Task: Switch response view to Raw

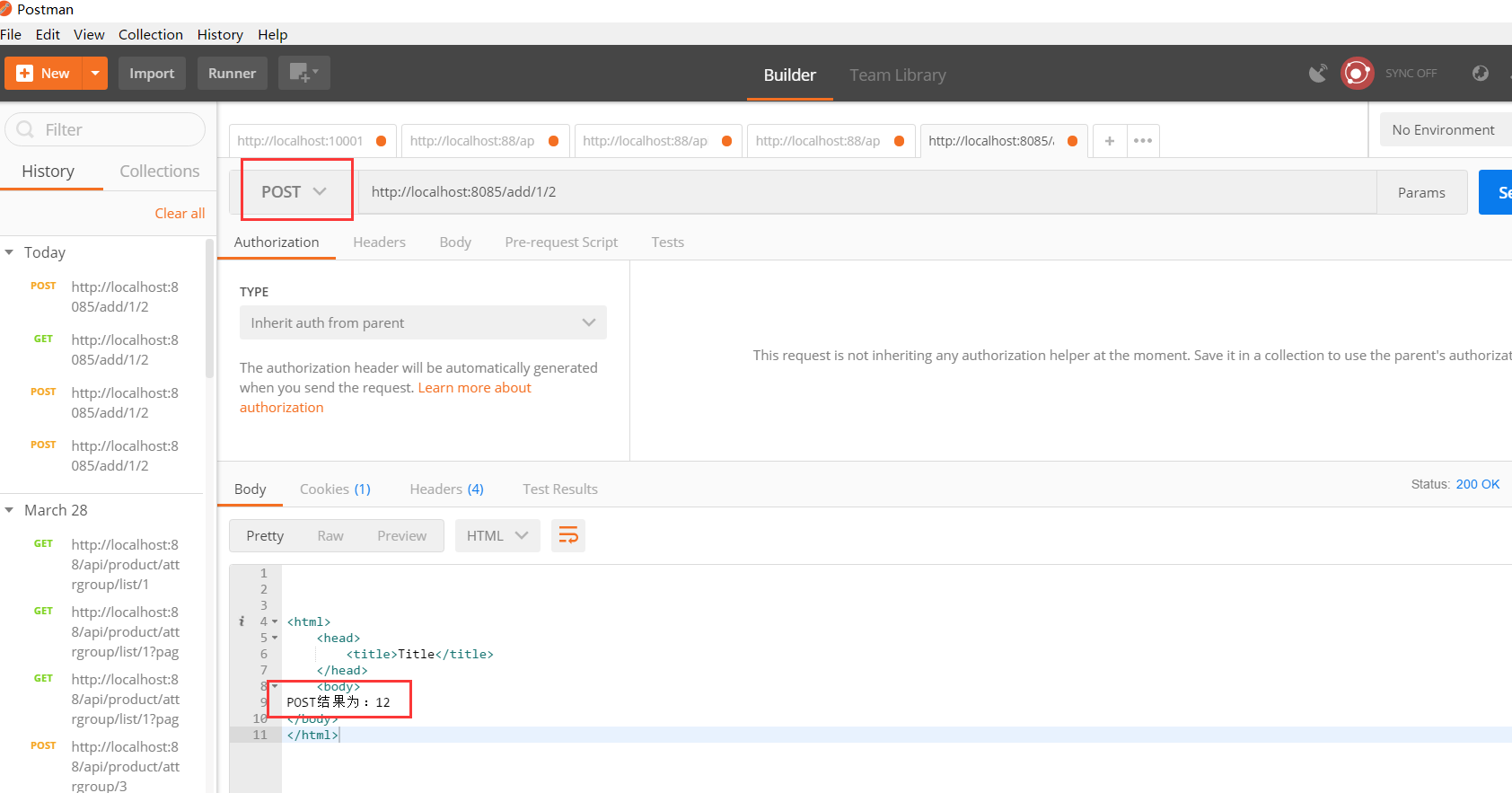Action: (330, 535)
